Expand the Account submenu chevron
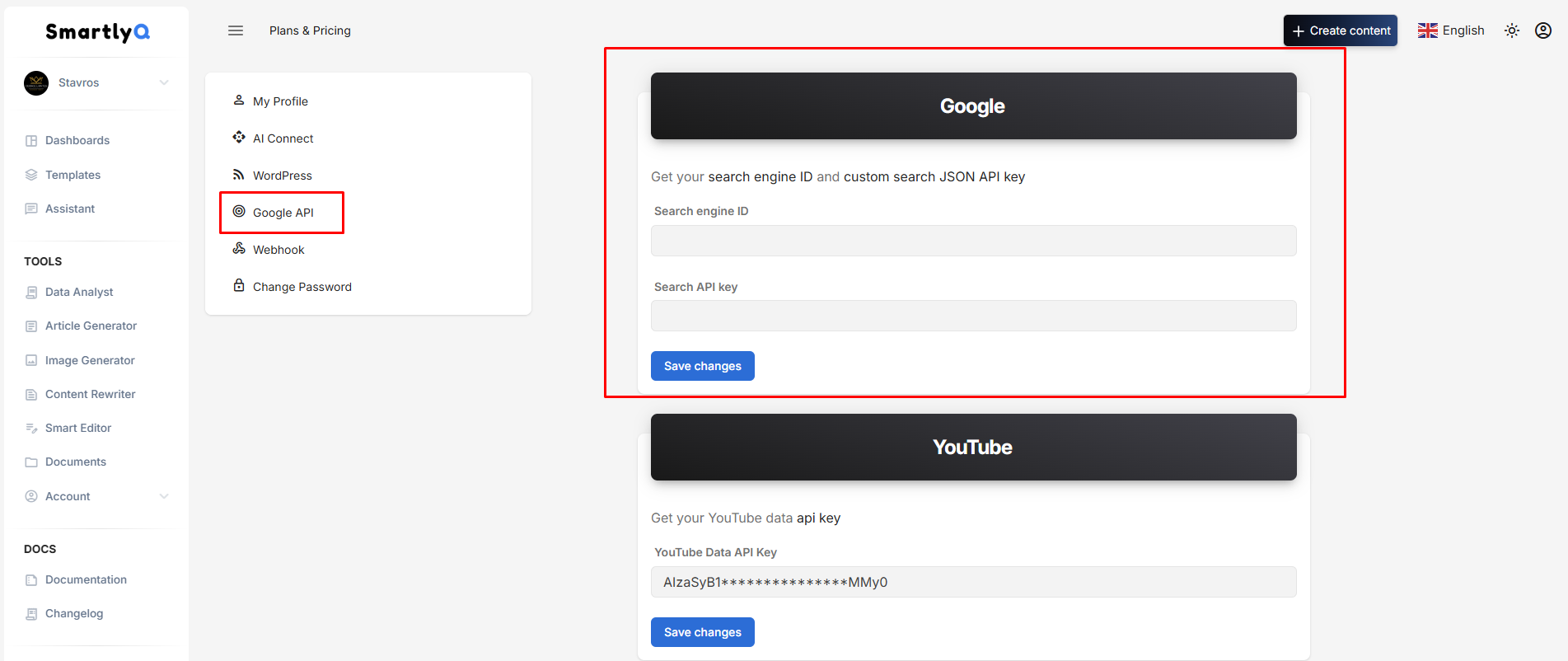The width and height of the screenshot is (1568, 661). [x=164, y=496]
